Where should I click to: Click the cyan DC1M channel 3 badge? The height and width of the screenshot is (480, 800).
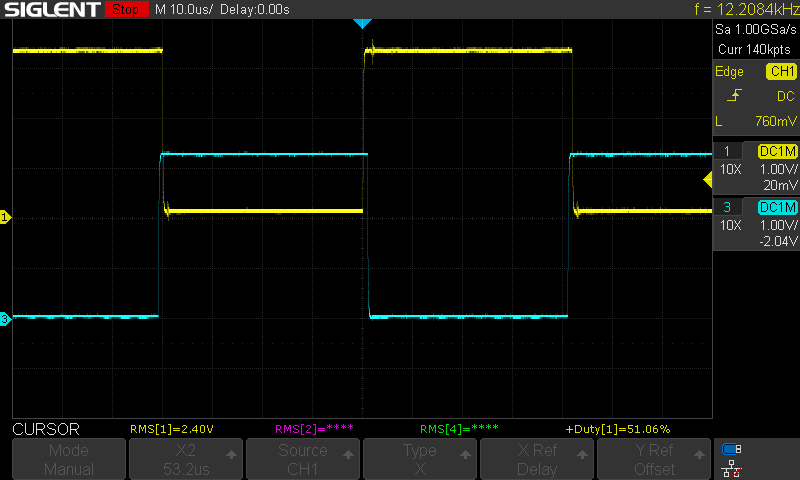click(777, 207)
